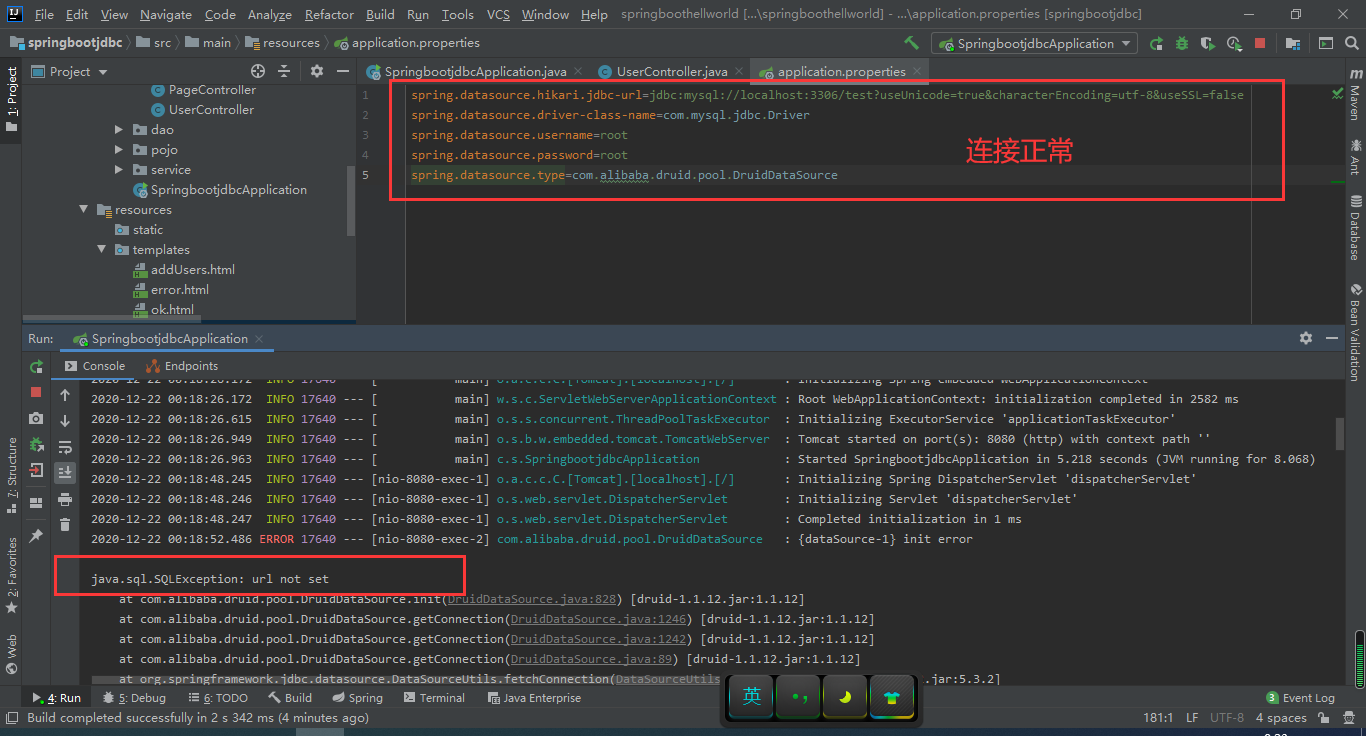
Task: Expand the service folder
Action: pos(119,169)
